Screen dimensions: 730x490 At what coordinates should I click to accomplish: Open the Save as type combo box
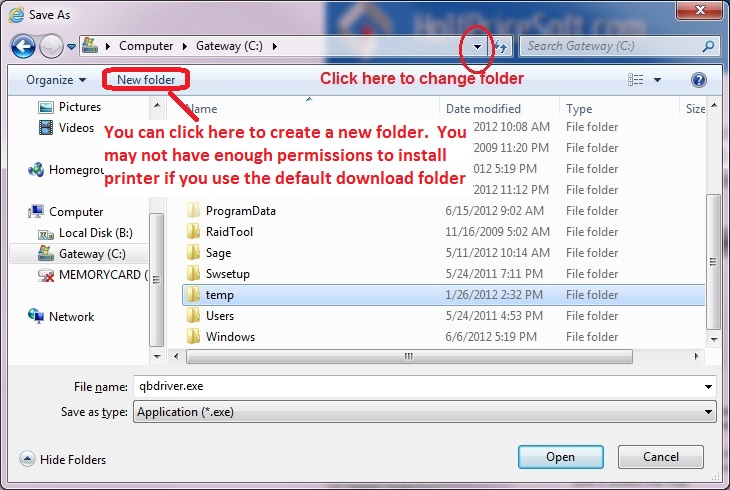tap(425, 412)
